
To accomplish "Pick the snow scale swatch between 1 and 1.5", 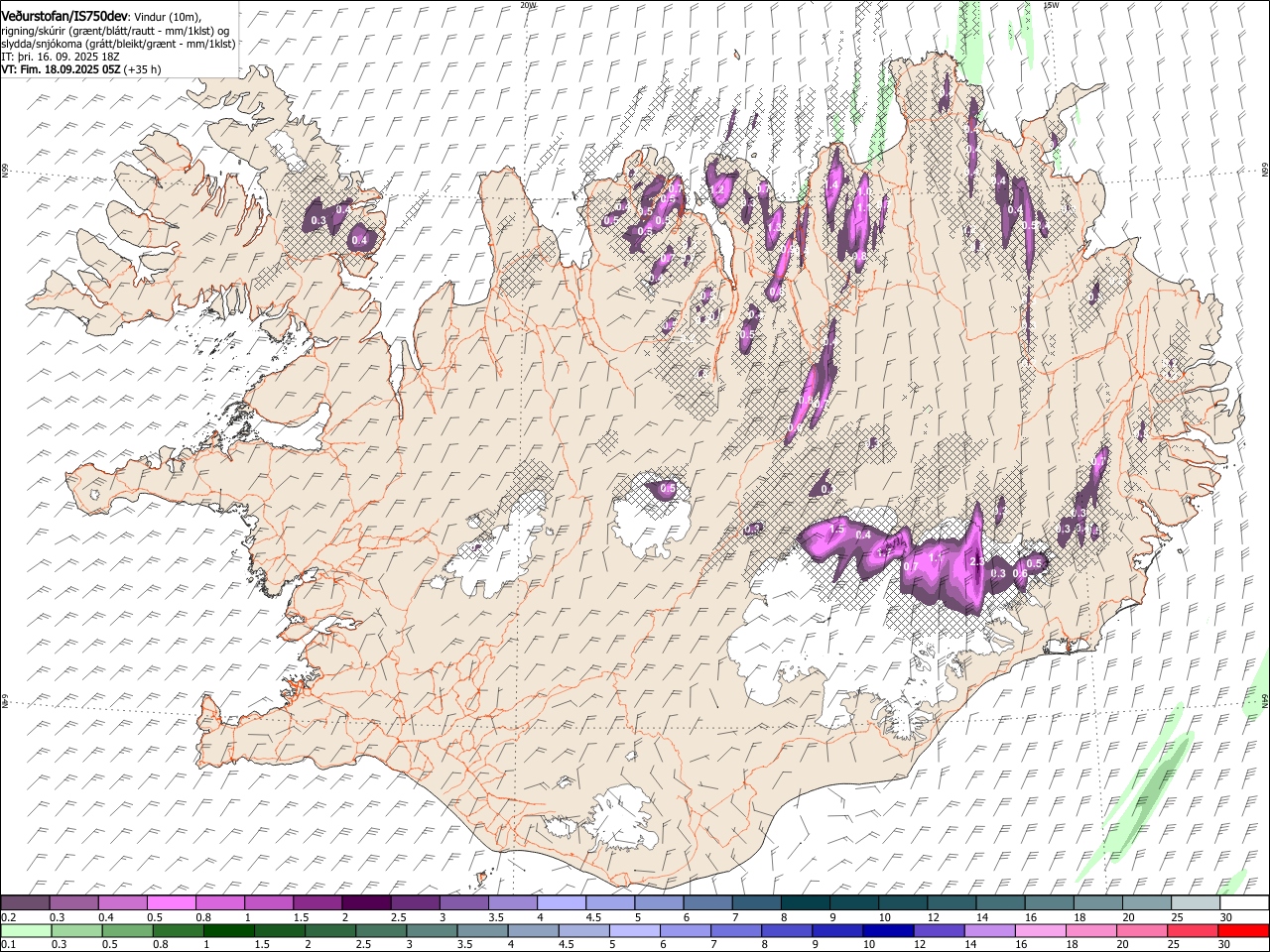I will pos(269,903).
